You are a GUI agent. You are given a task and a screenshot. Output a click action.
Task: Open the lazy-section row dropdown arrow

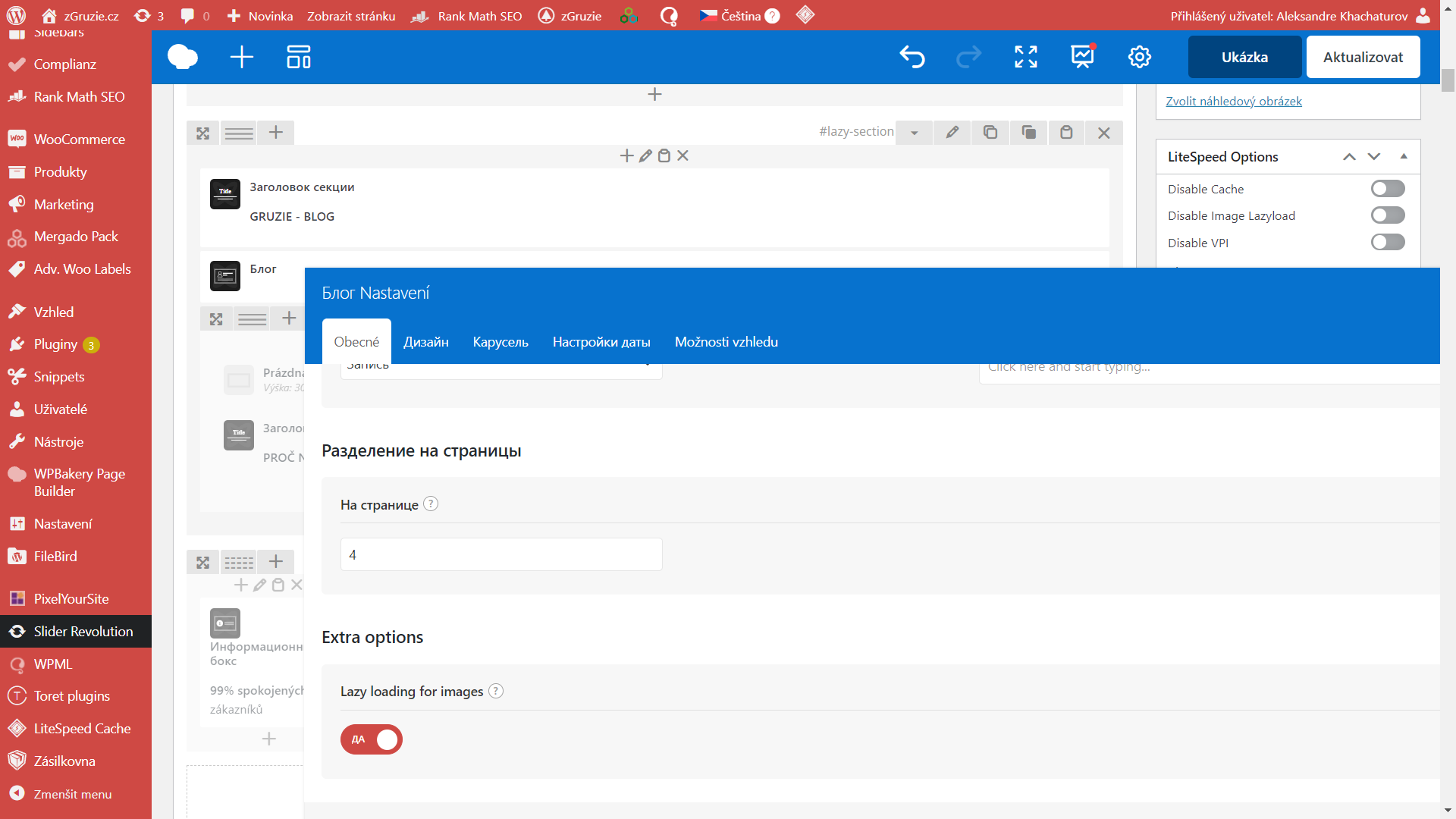pyautogui.click(x=915, y=133)
